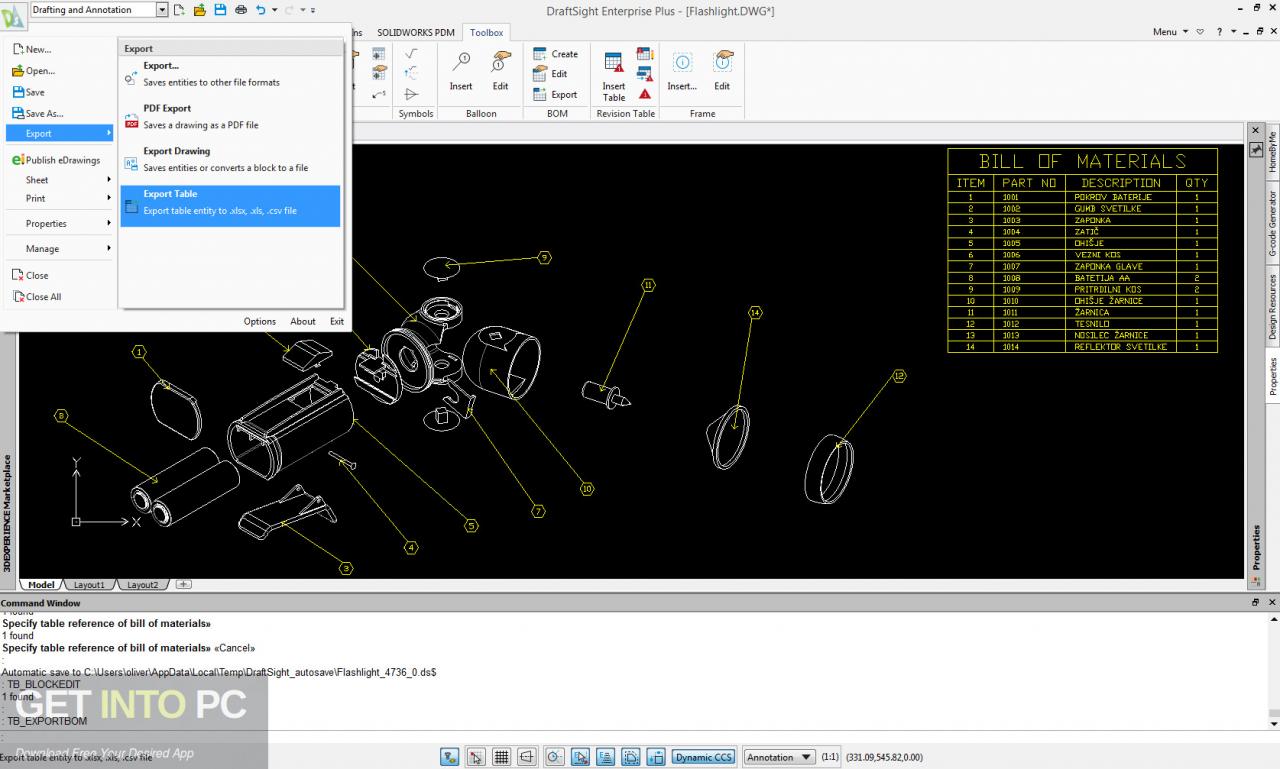The height and width of the screenshot is (769, 1280).
Task: Click the Undo arrow in quick access toolbar
Action: (261, 10)
